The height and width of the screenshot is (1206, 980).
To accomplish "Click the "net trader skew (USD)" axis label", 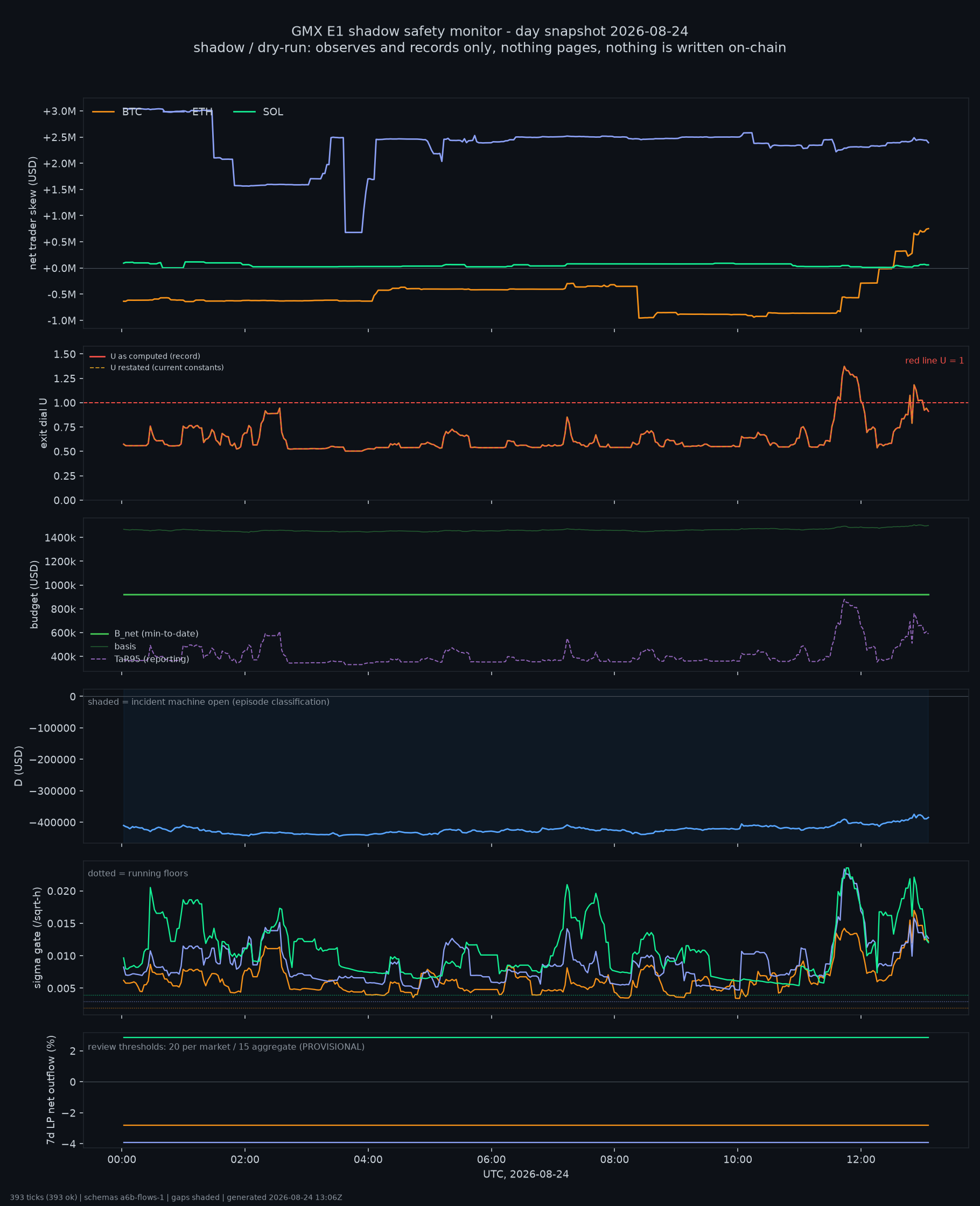I will [x=33, y=213].
